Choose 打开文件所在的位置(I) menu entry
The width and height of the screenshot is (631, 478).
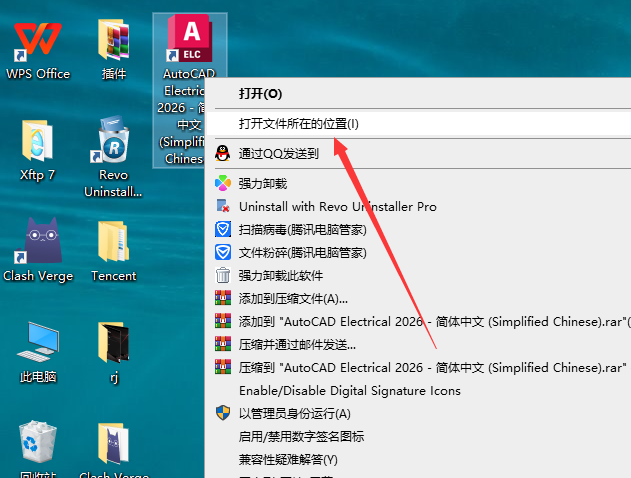coord(298,123)
